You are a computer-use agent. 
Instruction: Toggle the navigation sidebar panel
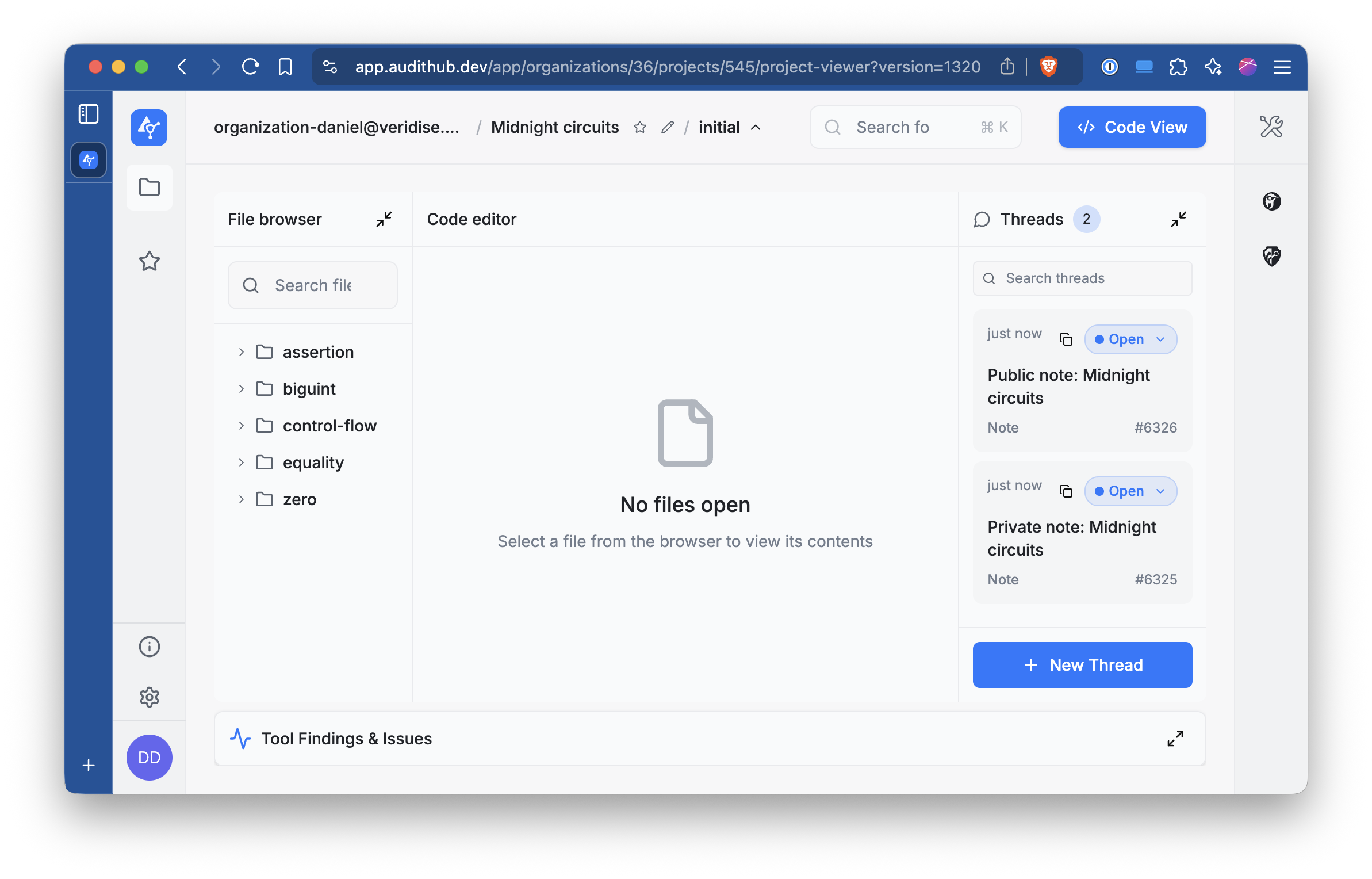pos(89,114)
